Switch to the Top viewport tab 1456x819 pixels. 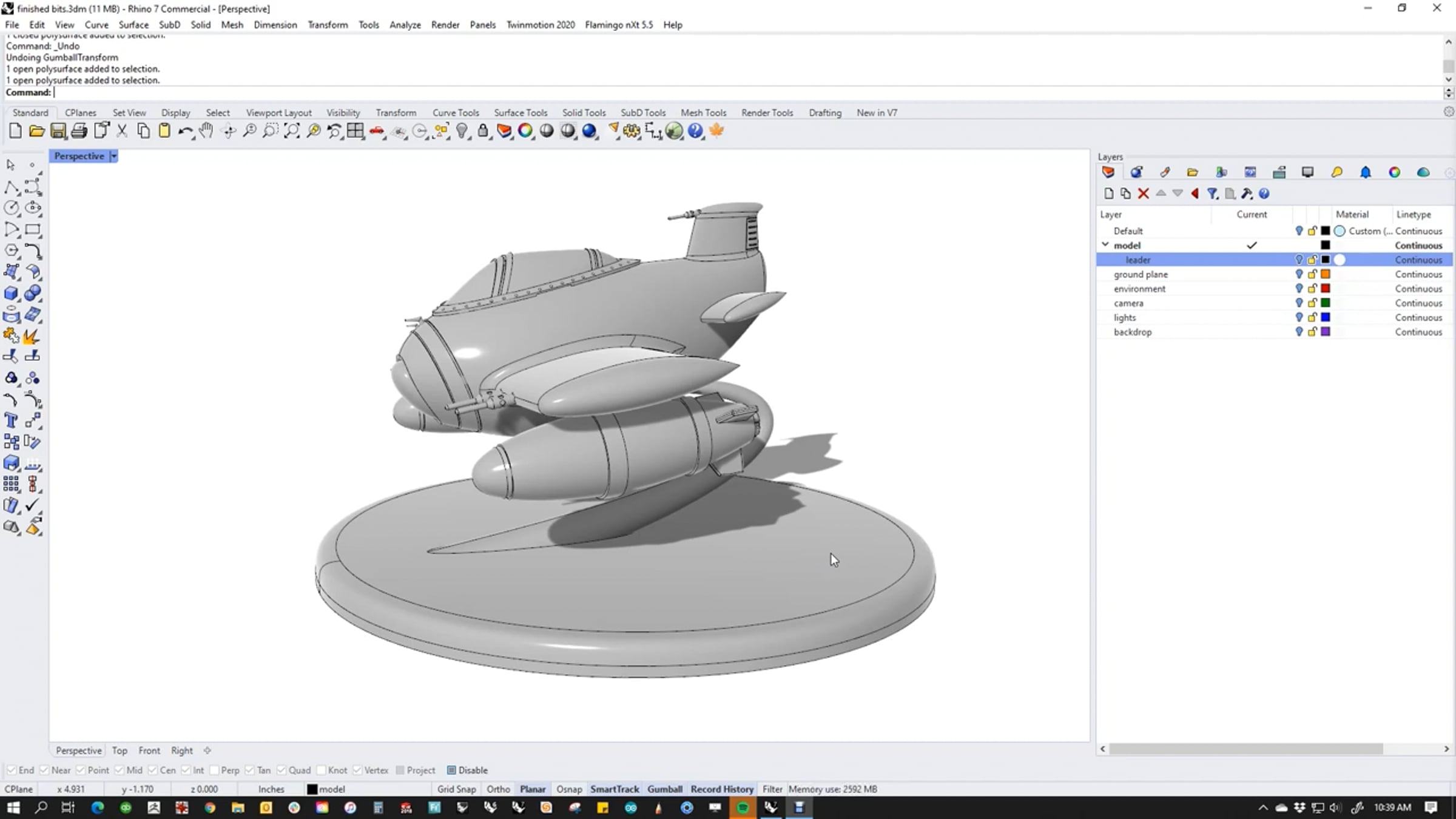click(x=120, y=750)
